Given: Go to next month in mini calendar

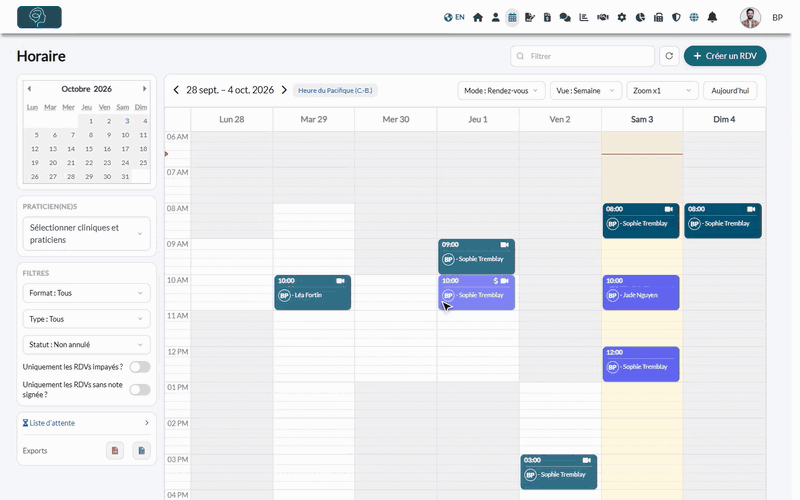Looking at the screenshot, I should pos(144,89).
